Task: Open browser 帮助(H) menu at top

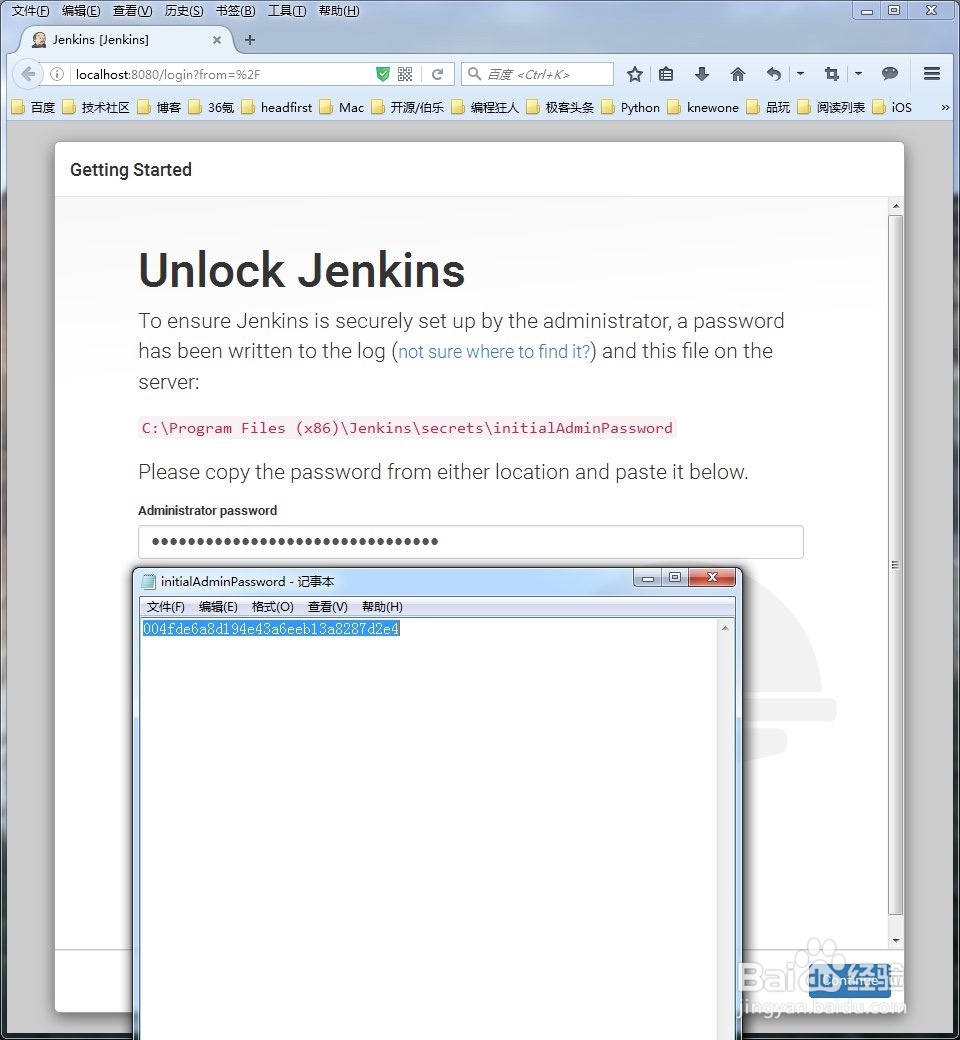Action: [339, 11]
